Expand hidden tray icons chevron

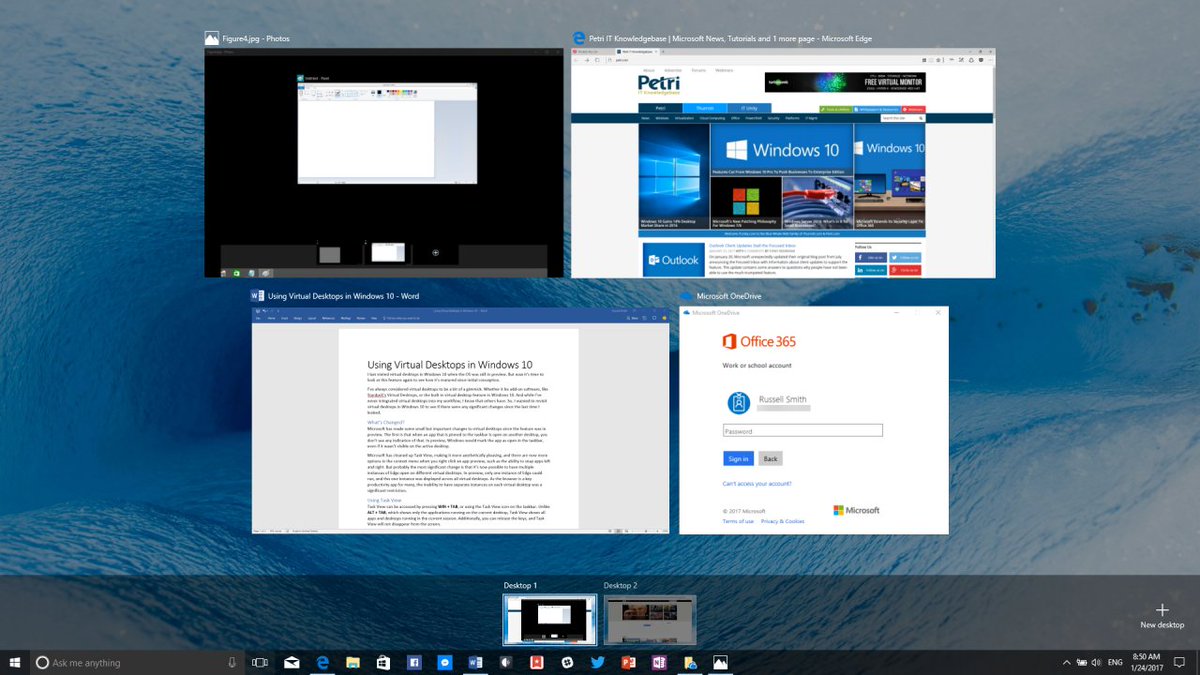click(x=1066, y=662)
